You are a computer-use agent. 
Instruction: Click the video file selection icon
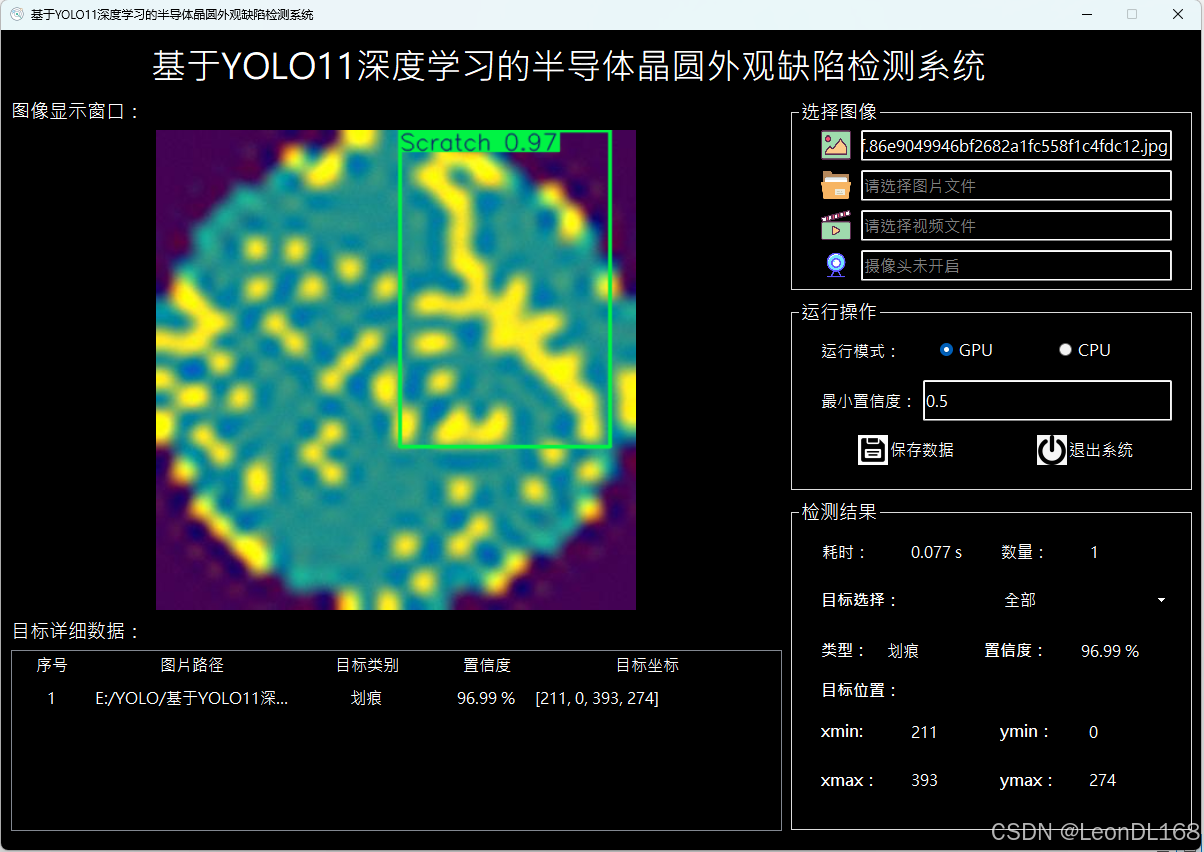coord(836,225)
